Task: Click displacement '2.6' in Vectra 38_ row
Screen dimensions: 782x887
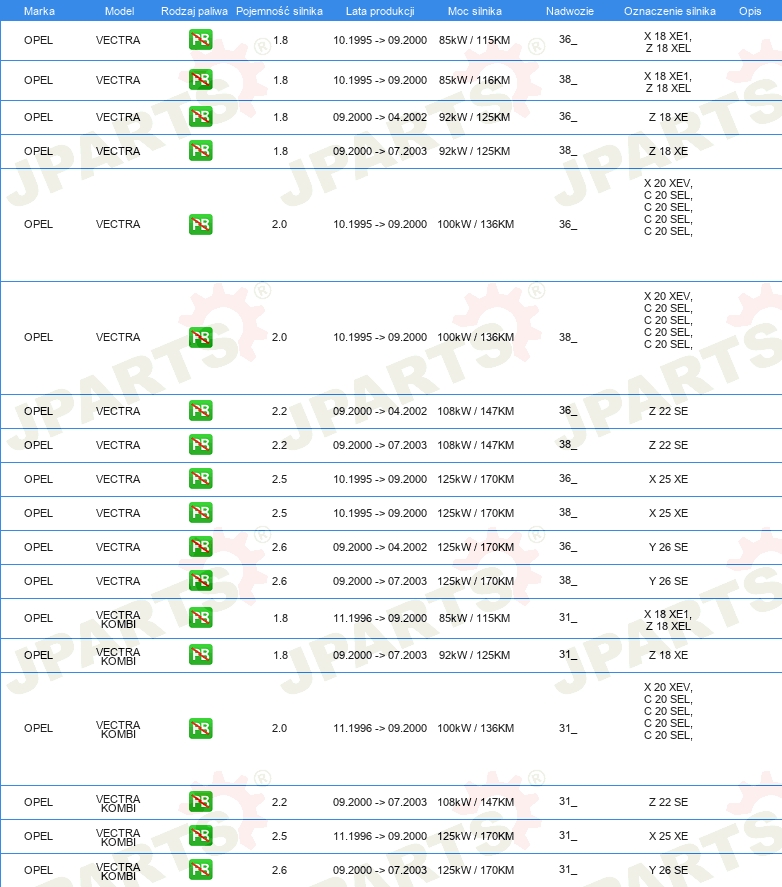Action: 280,580
